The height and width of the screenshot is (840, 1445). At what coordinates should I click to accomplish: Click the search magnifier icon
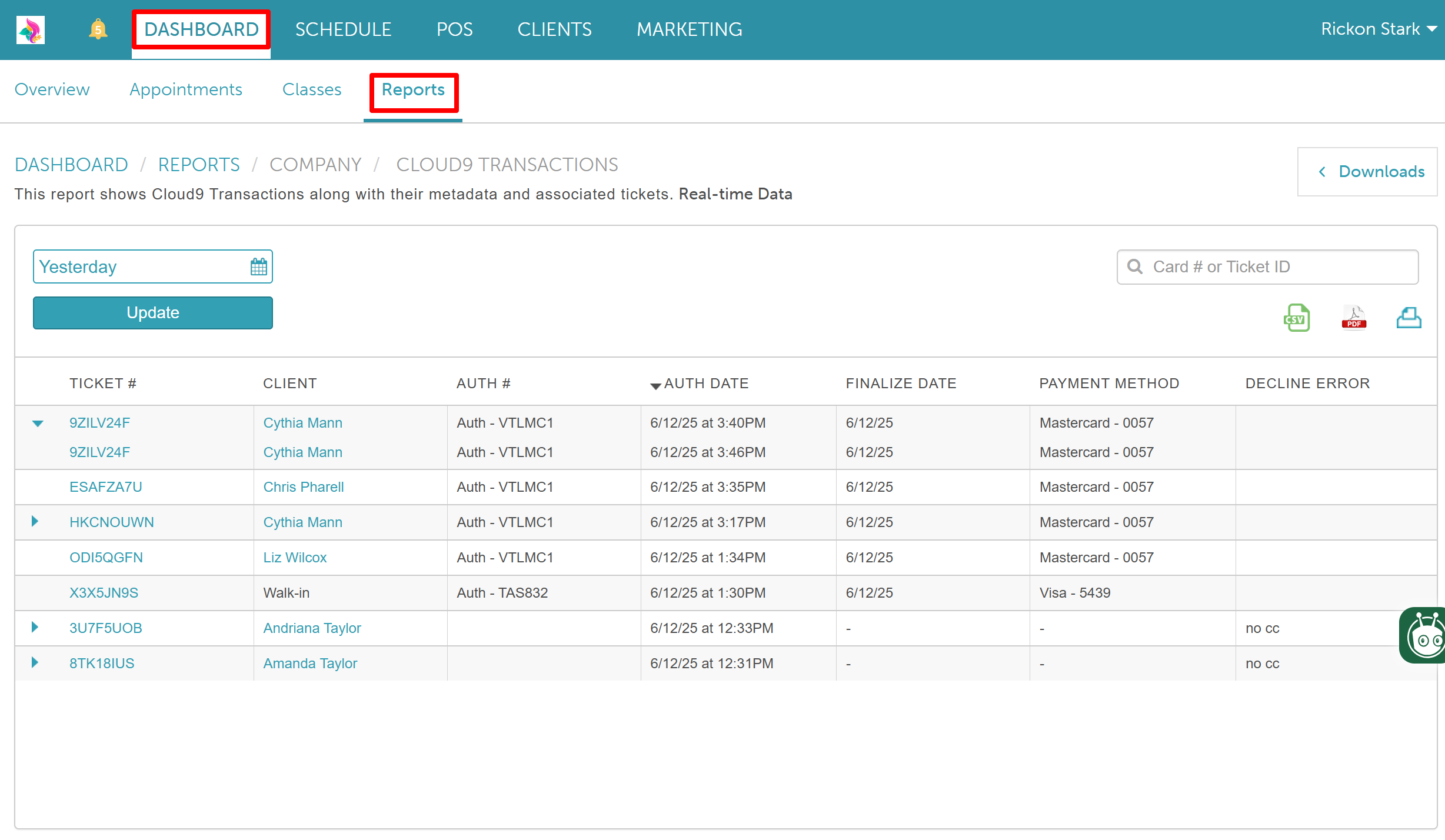point(1135,267)
